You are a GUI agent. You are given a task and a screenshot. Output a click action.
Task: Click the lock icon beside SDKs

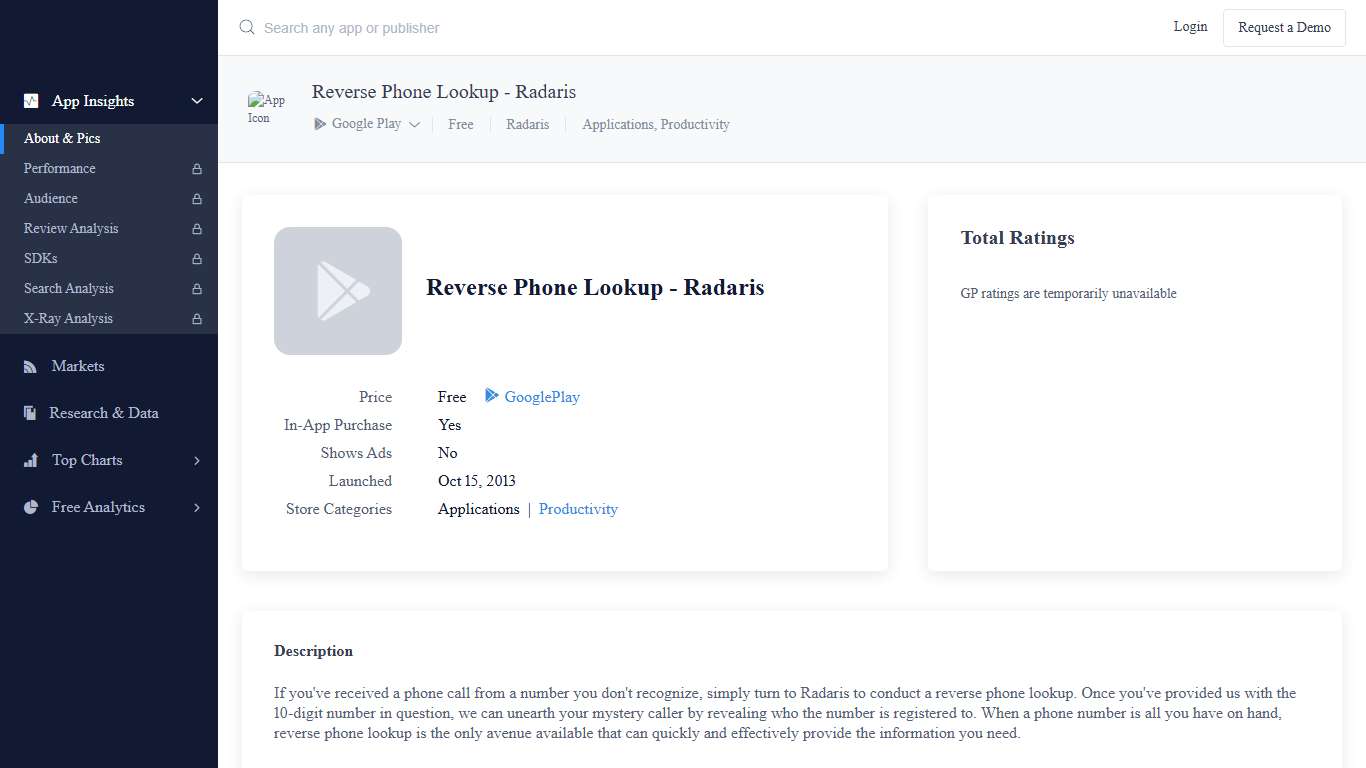coord(198,258)
